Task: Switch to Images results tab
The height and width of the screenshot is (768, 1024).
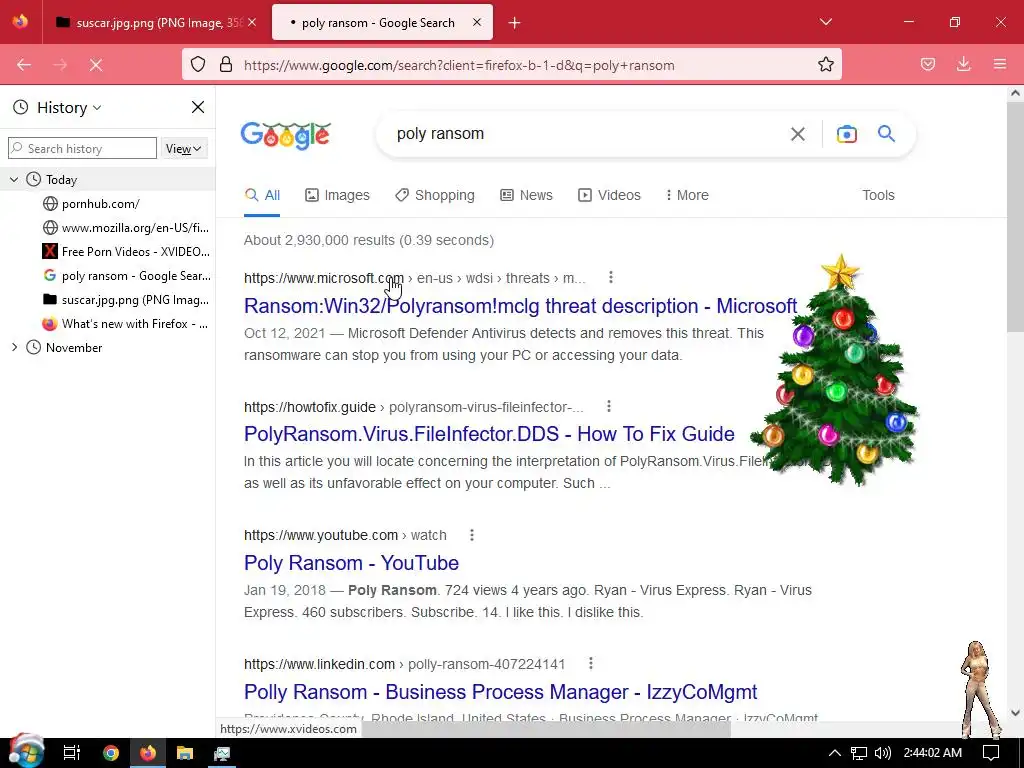Action: (x=338, y=195)
